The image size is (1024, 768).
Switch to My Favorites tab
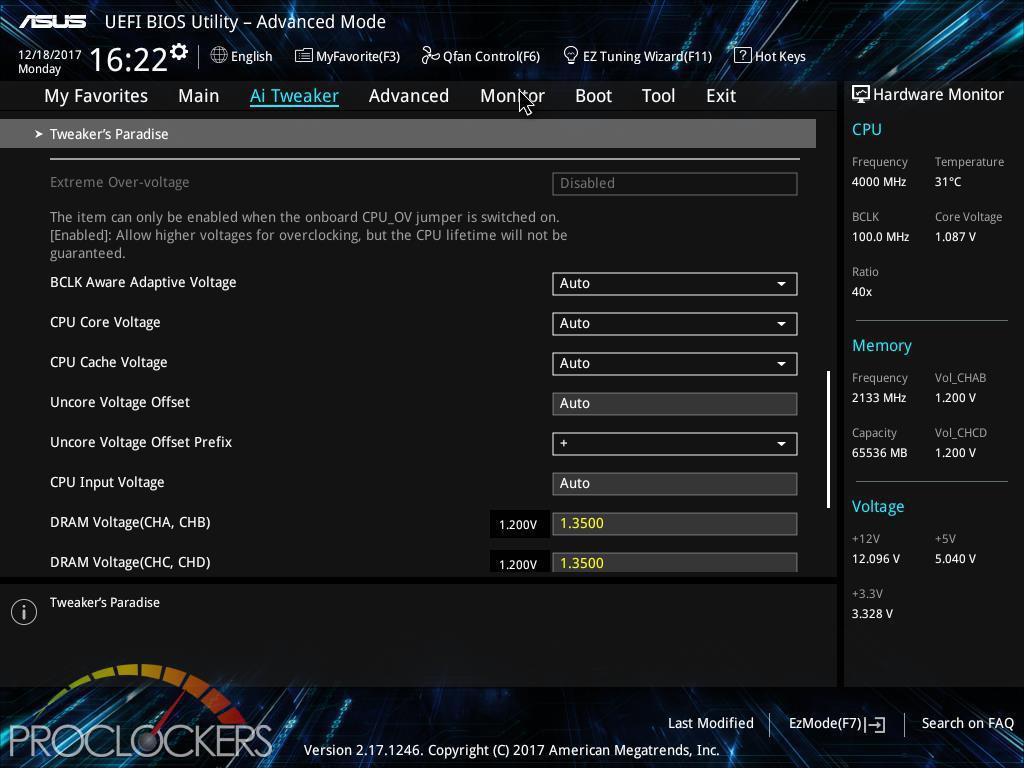96,96
